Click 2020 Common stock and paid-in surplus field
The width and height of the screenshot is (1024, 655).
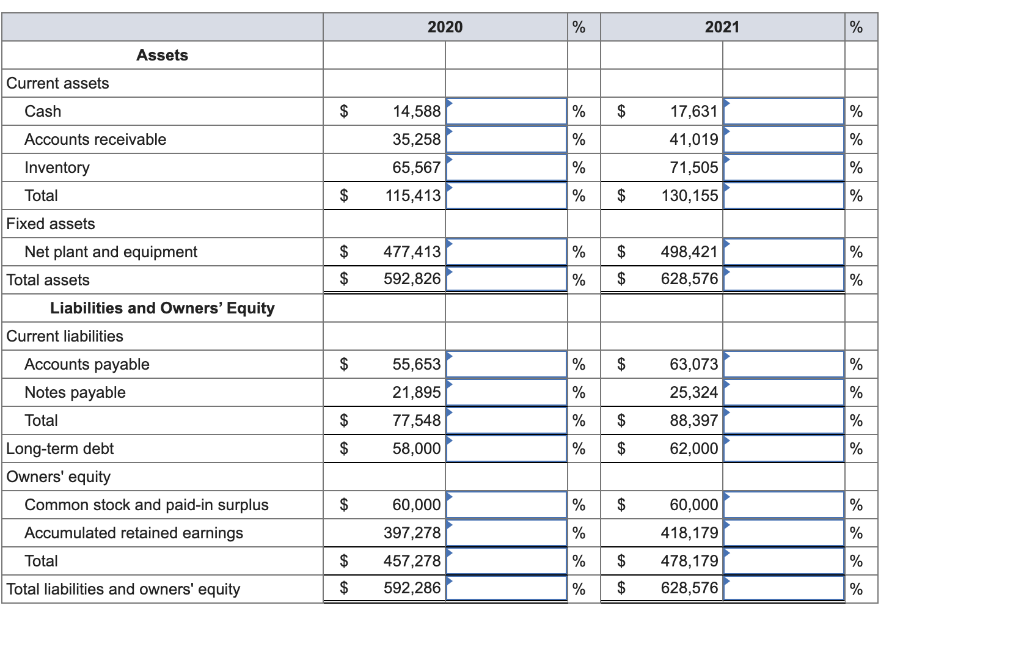coord(506,504)
